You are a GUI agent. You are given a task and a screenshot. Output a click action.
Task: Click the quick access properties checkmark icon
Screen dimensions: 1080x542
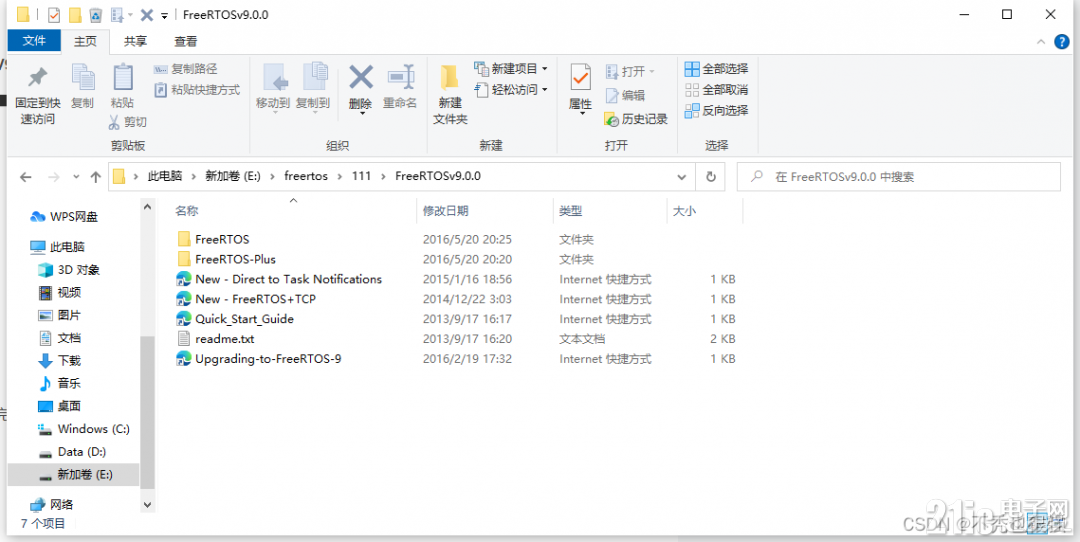54,14
